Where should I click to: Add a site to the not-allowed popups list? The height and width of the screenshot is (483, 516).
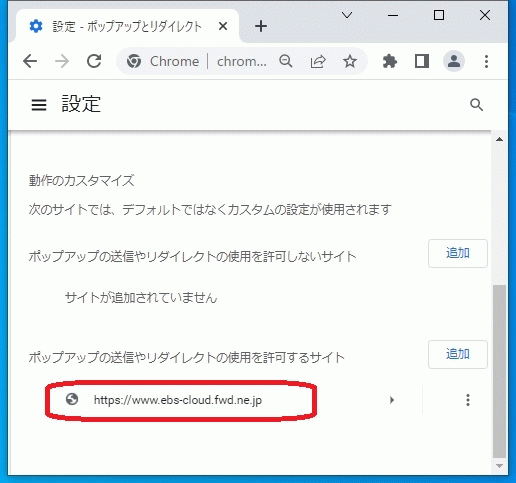click(458, 253)
